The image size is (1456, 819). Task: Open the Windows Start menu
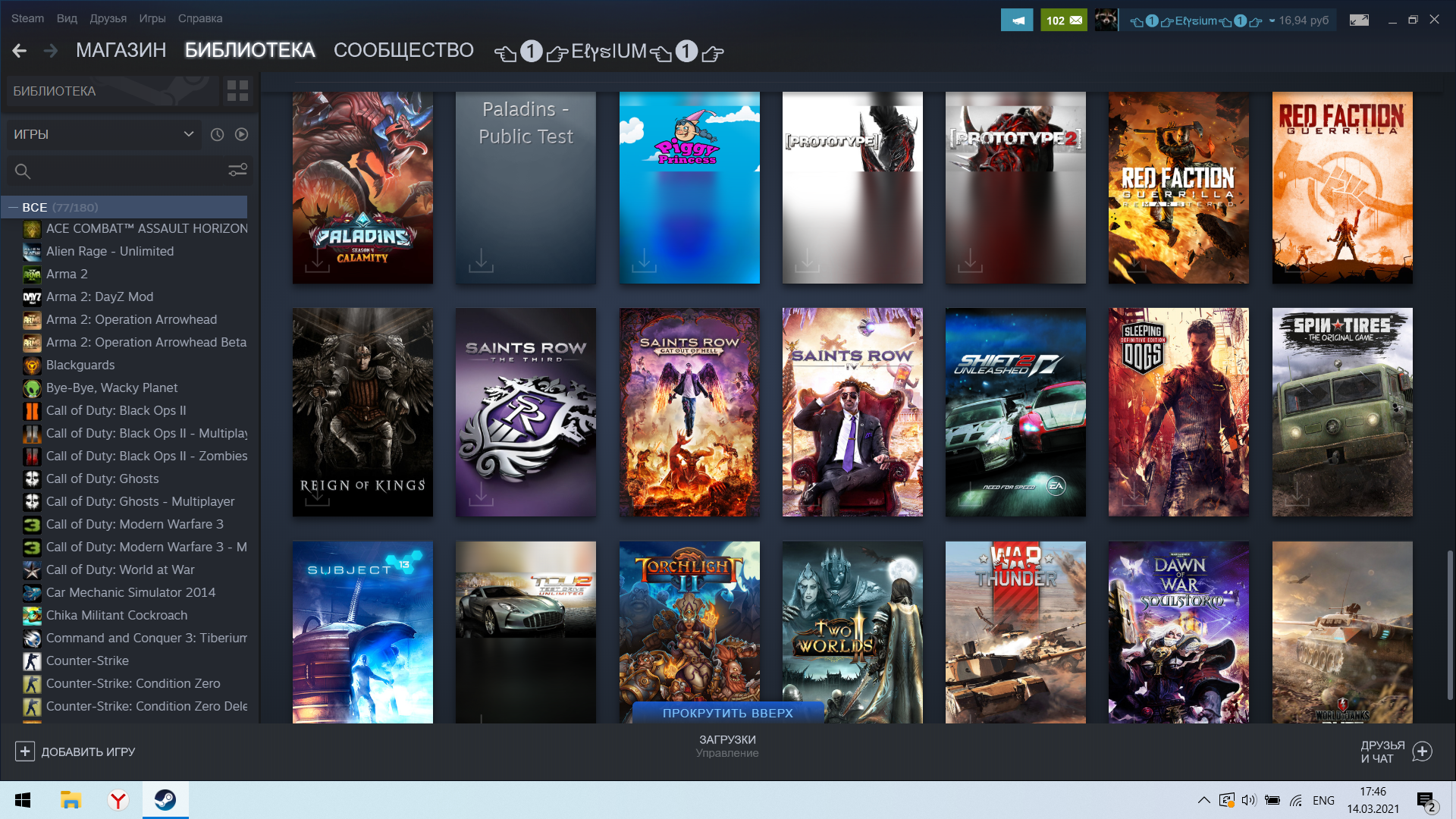[23, 800]
